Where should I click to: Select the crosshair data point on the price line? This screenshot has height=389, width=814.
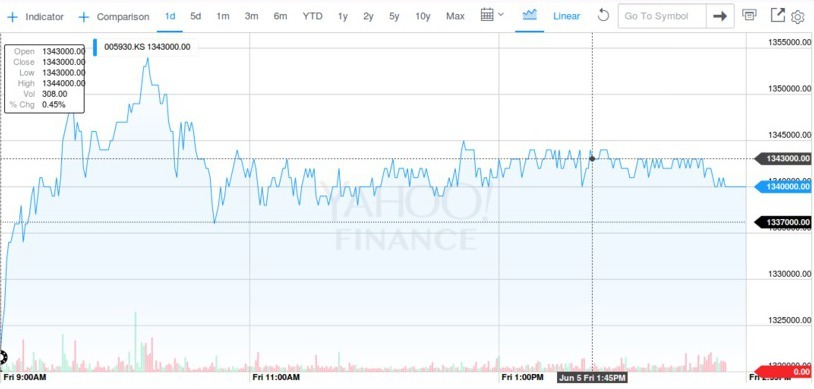pos(592,158)
